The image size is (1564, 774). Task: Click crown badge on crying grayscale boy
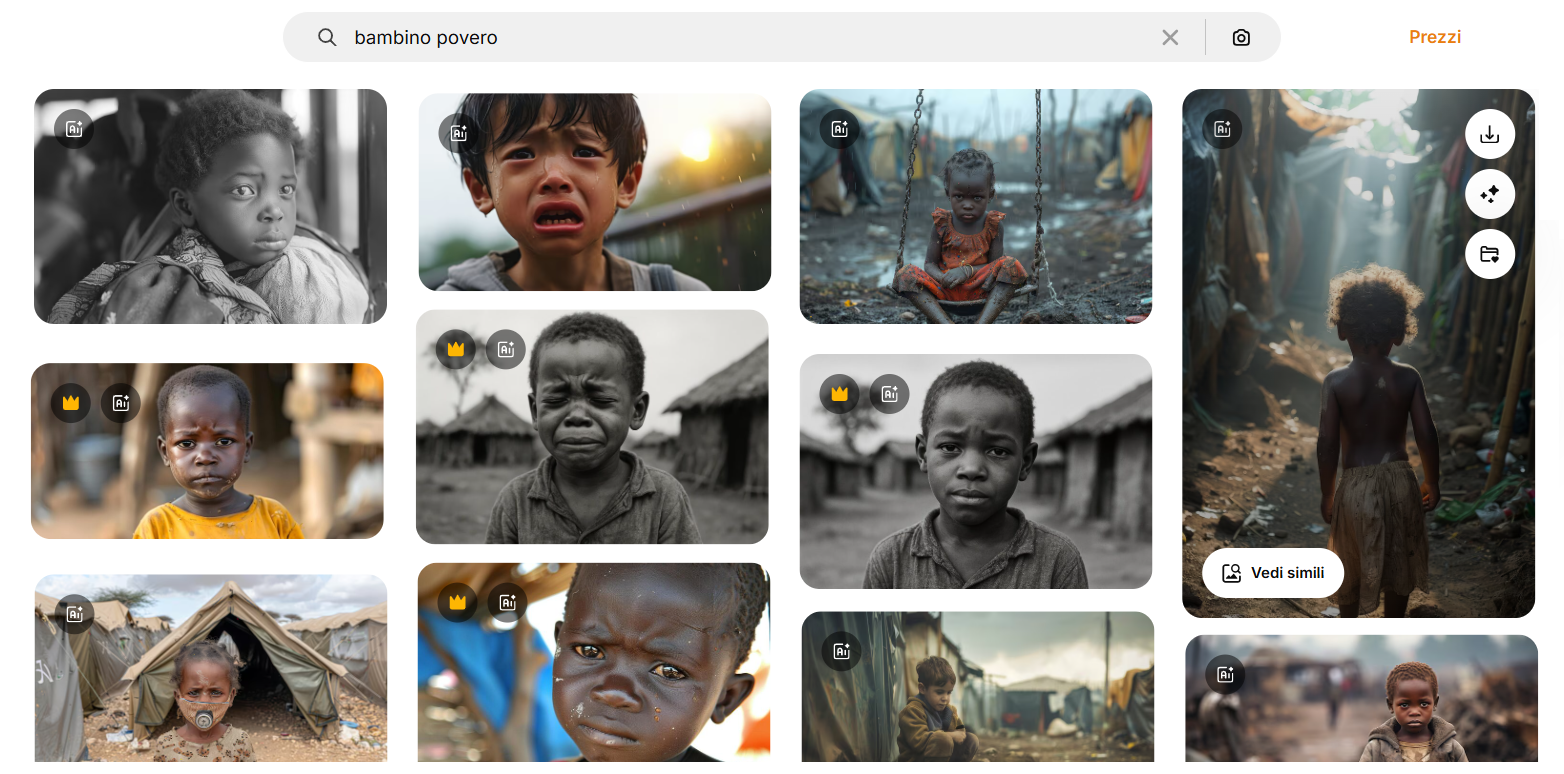coord(456,349)
